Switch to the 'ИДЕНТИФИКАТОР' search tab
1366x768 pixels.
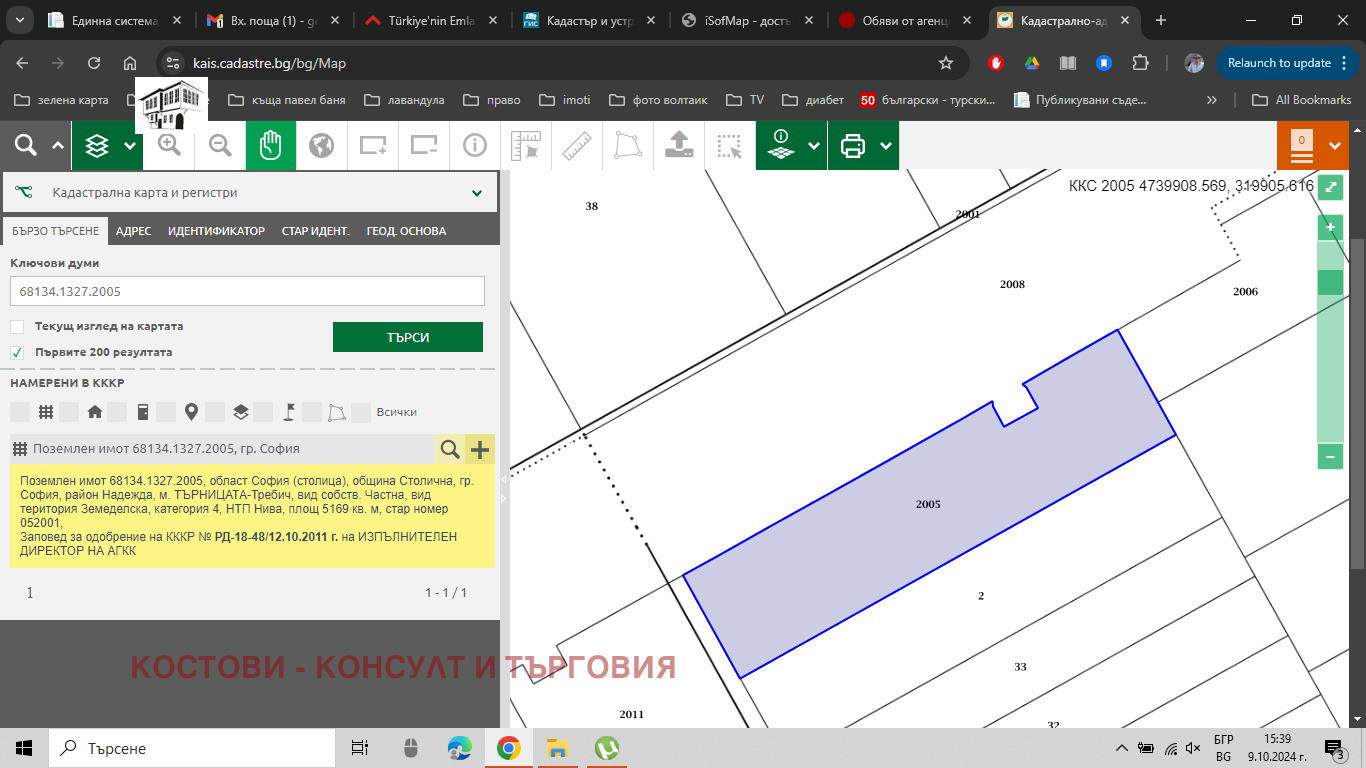tap(216, 231)
